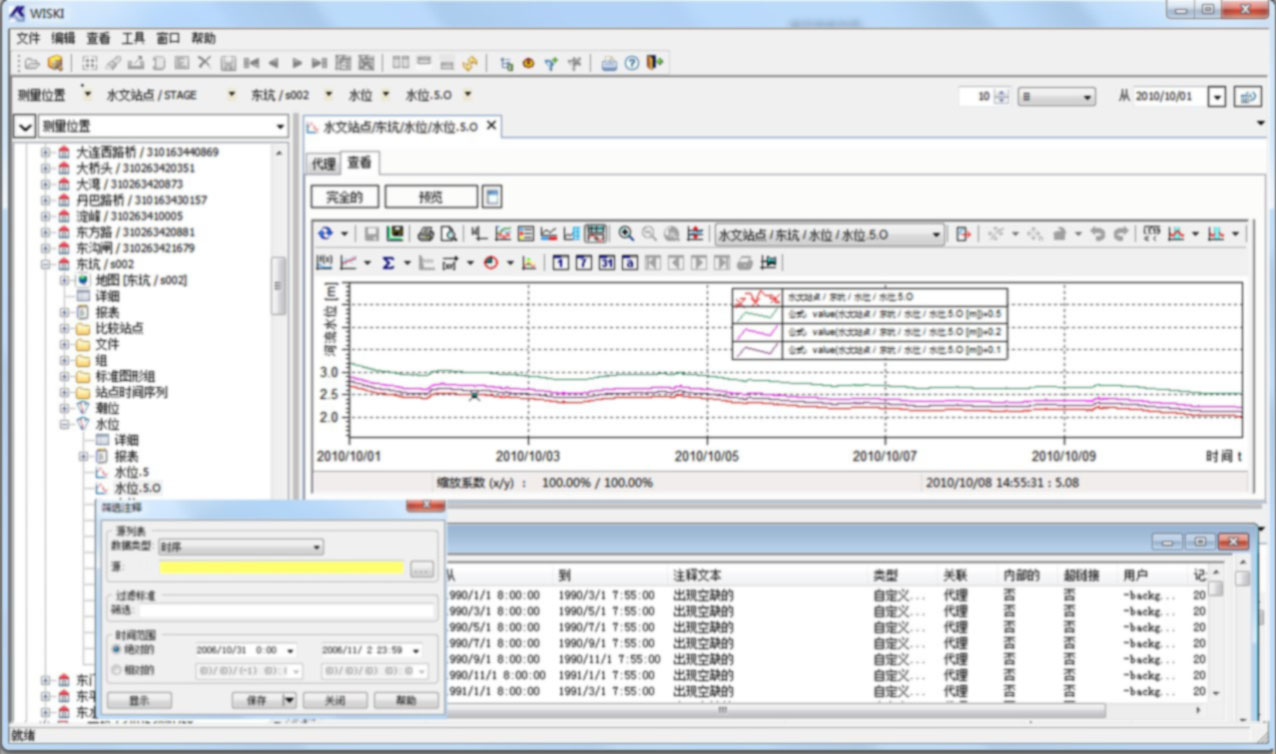Viewport: 1276px width, 754px height.
Task: Open the 测量位置 combo box in left panel
Action: 281,126
